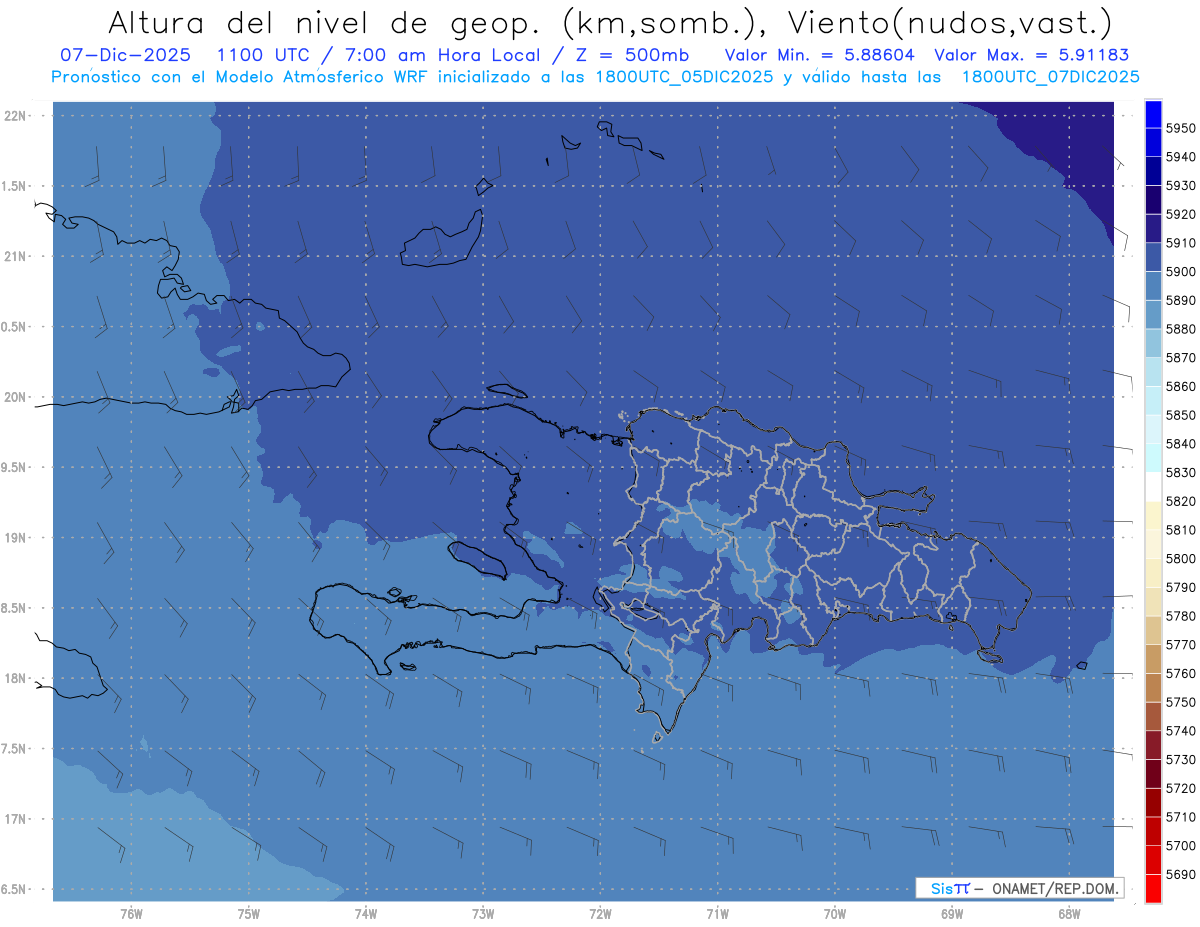Viewport: 1200px width, 927px height.
Task: Click the '71W' longitude label
Action: (x=717, y=914)
